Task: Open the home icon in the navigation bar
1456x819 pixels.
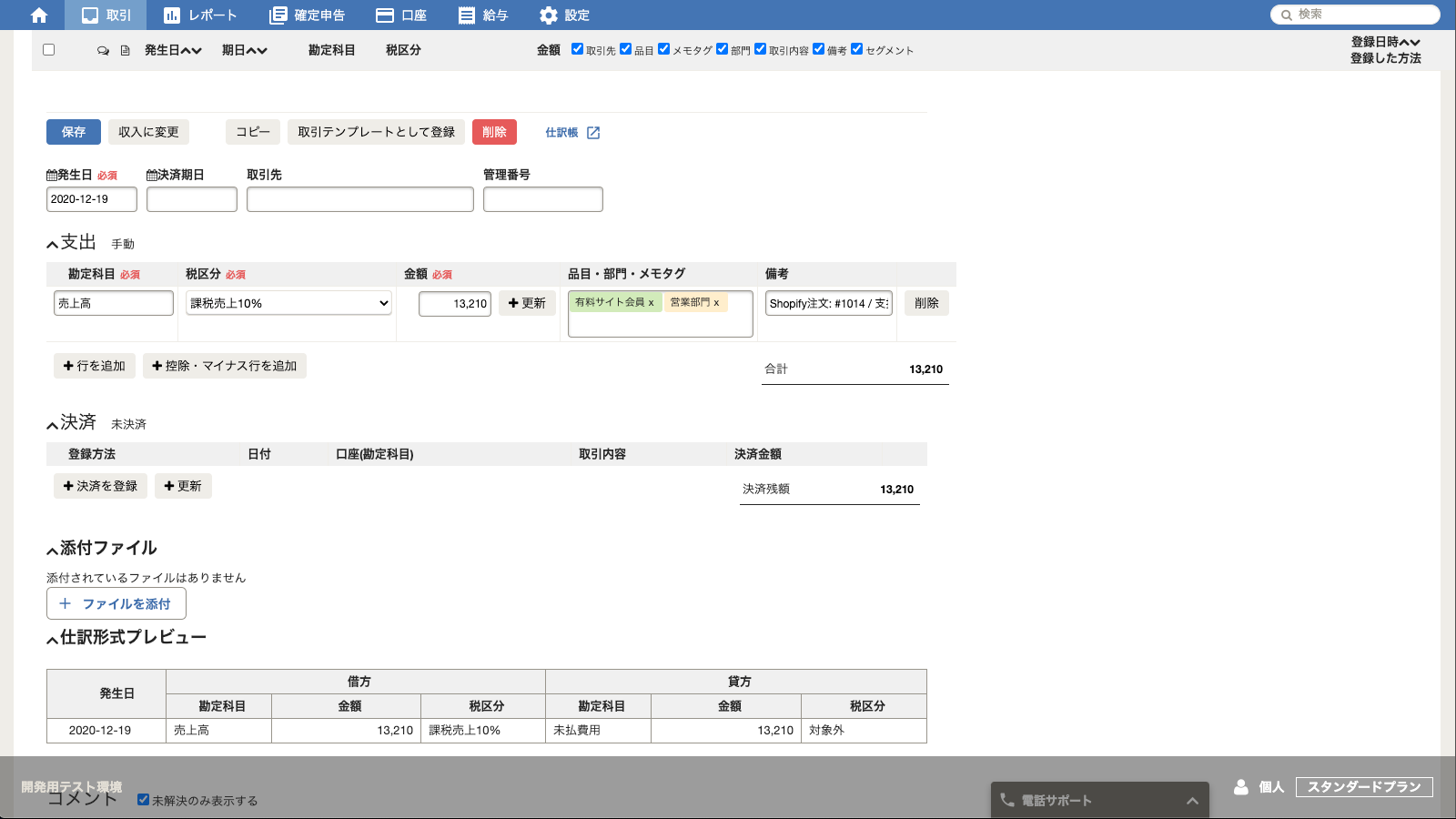Action: (37, 15)
